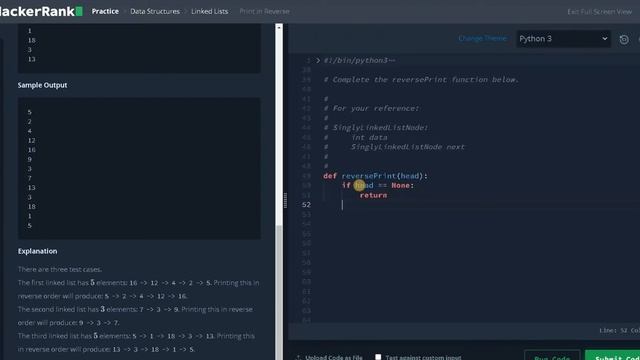Image resolution: width=640 pixels, height=360 pixels.
Task: Click Upload Code as File
Action: (329, 358)
